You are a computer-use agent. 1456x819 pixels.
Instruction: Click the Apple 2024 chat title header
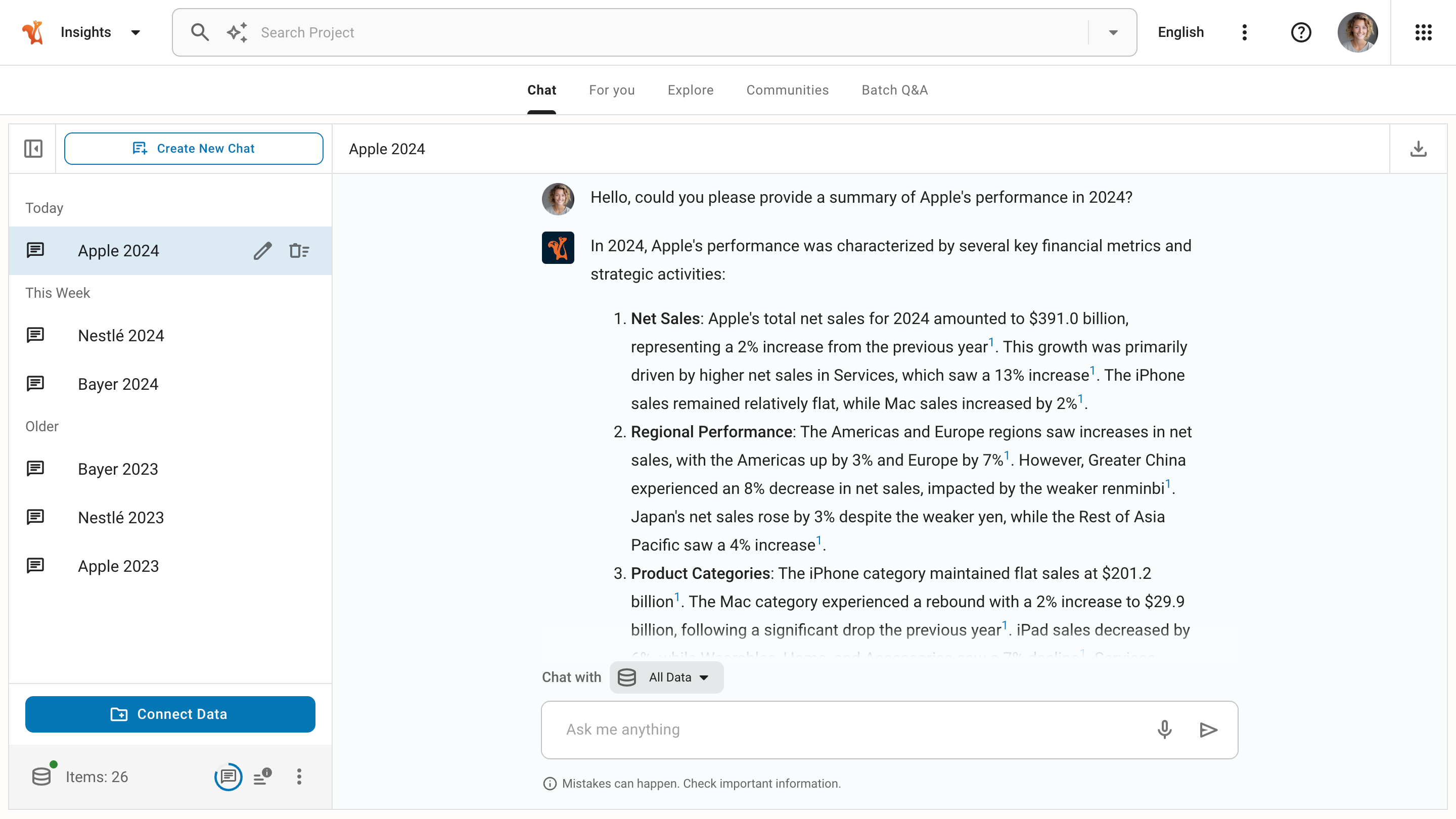(387, 149)
